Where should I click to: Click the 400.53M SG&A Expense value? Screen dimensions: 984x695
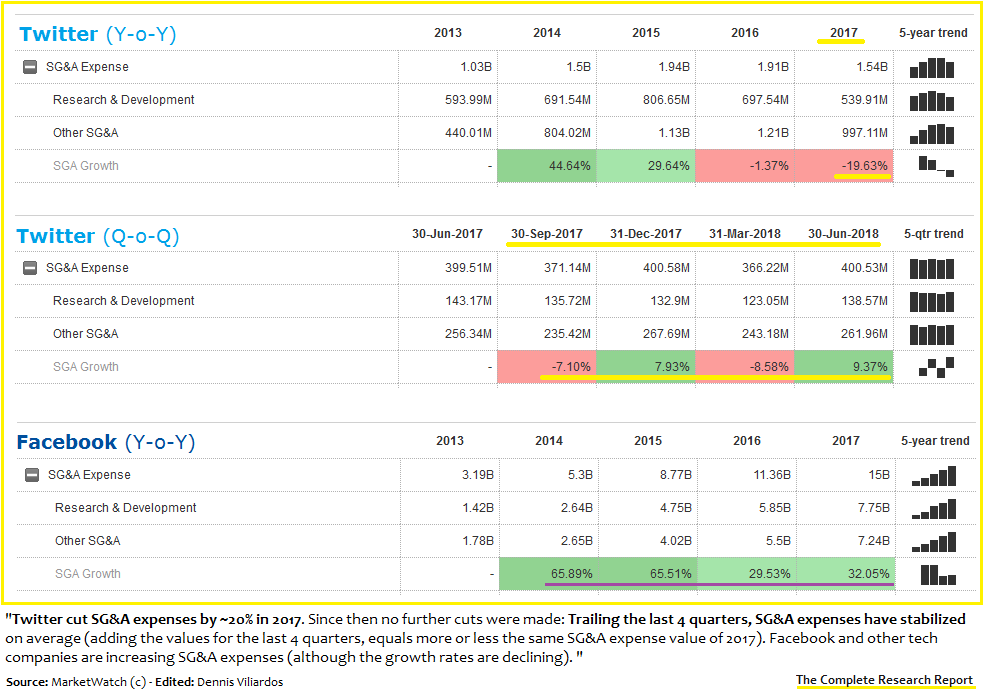click(864, 268)
